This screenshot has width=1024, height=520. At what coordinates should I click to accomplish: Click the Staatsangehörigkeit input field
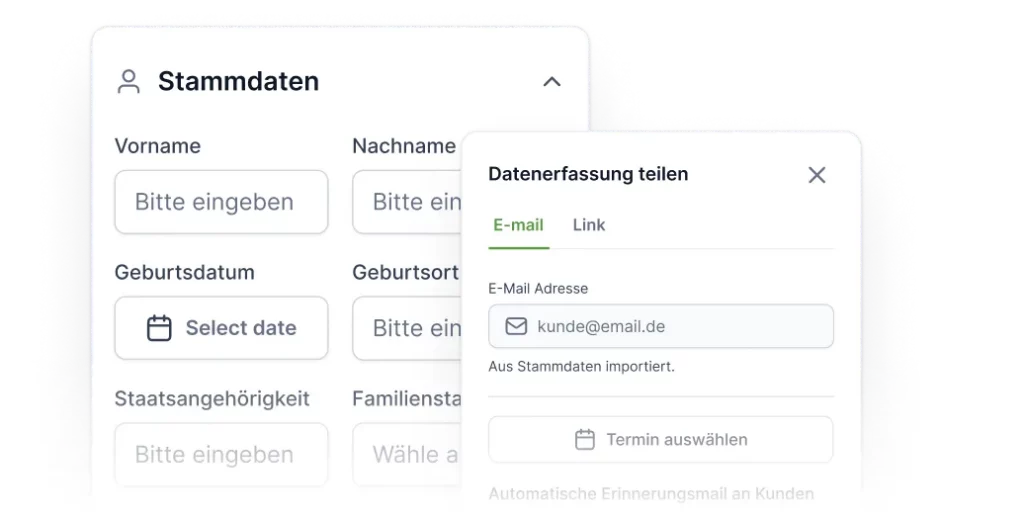pyautogui.click(x=221, y=454)
